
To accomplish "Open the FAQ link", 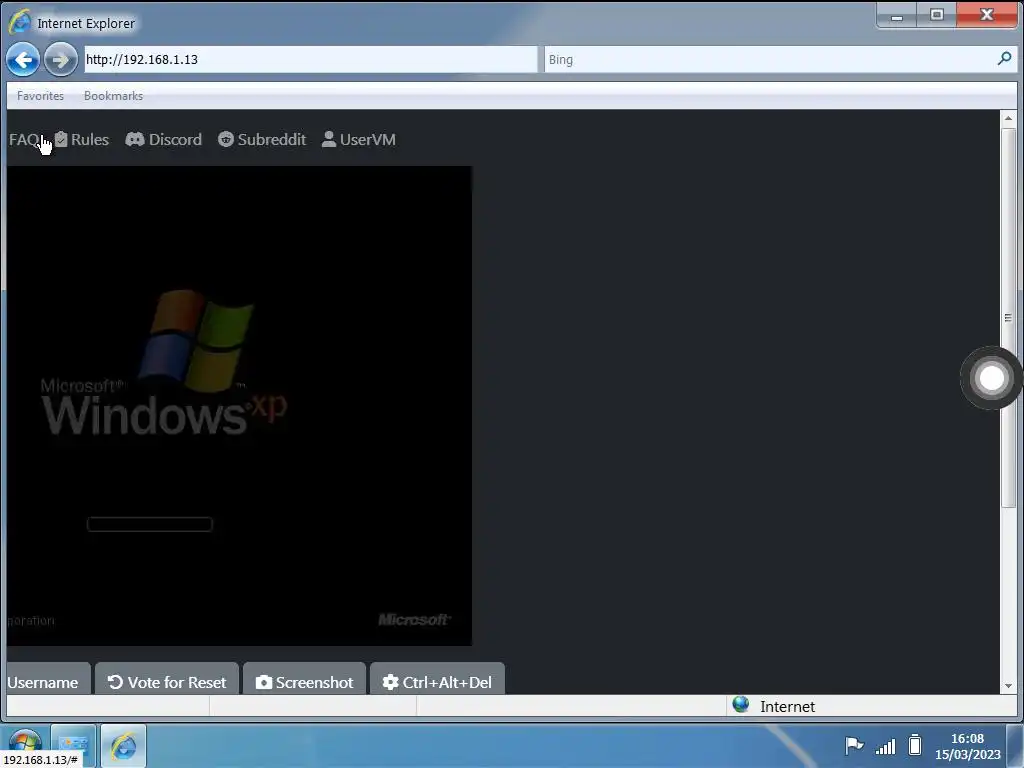I will [24, 140].
